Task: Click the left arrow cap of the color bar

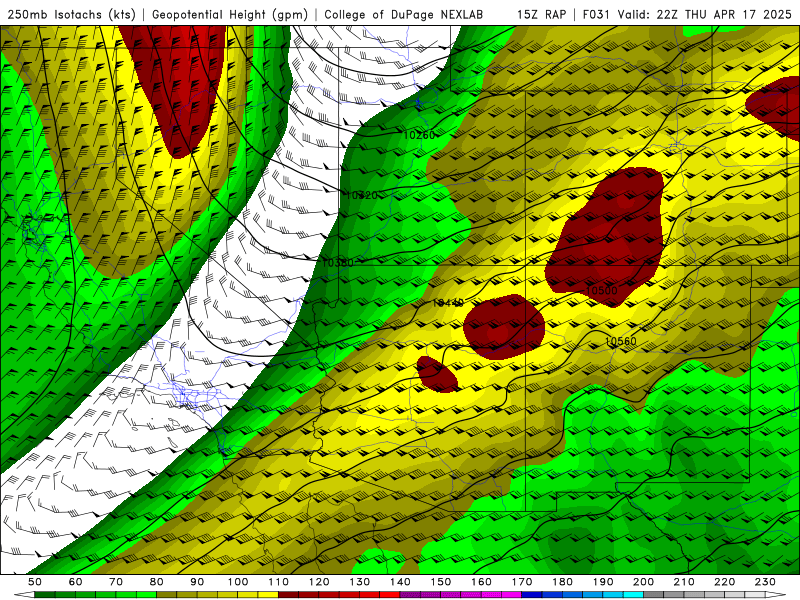Action: 24,594
